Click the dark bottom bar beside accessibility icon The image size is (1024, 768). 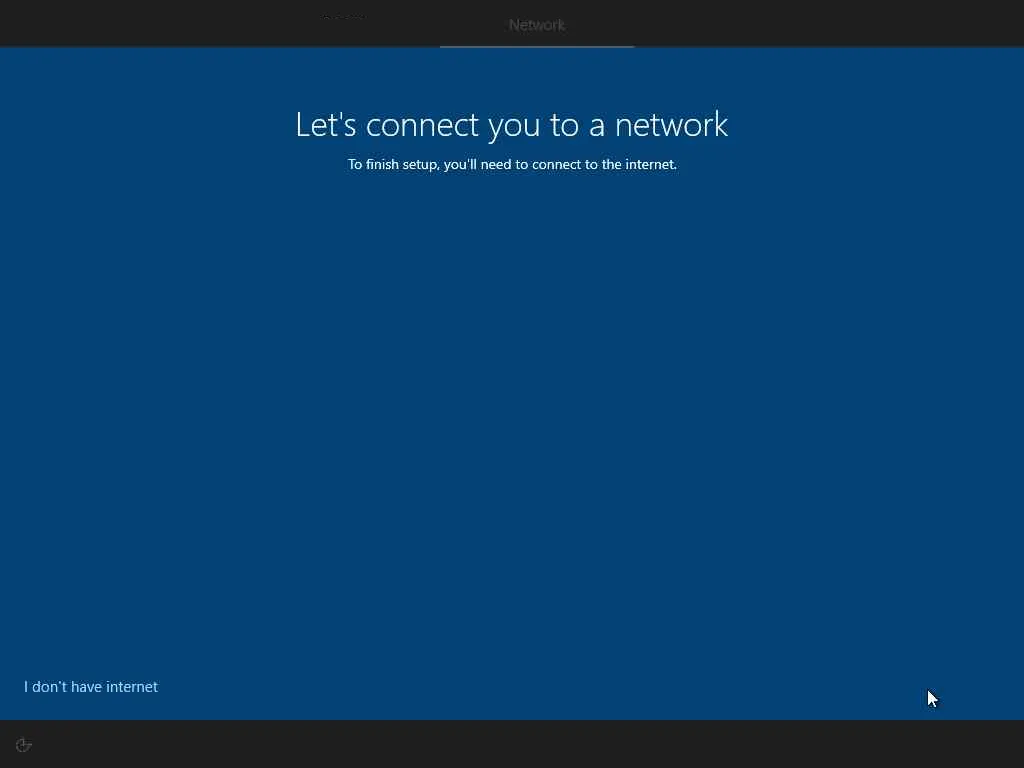(522, 744)
